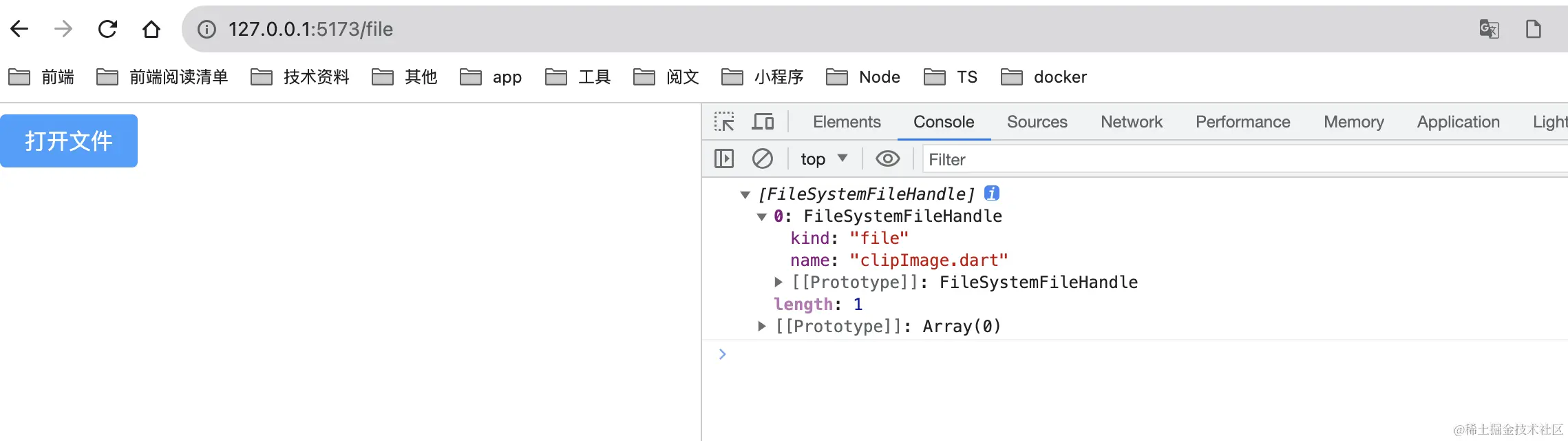
Task: Go forward using the browser forward arrow
Action: click(x=63, y=29)
